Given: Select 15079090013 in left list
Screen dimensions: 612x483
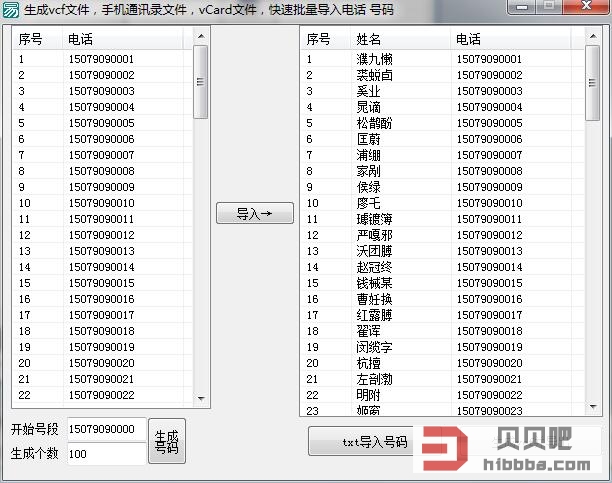Looking at the screenshot, I should 101,251.
